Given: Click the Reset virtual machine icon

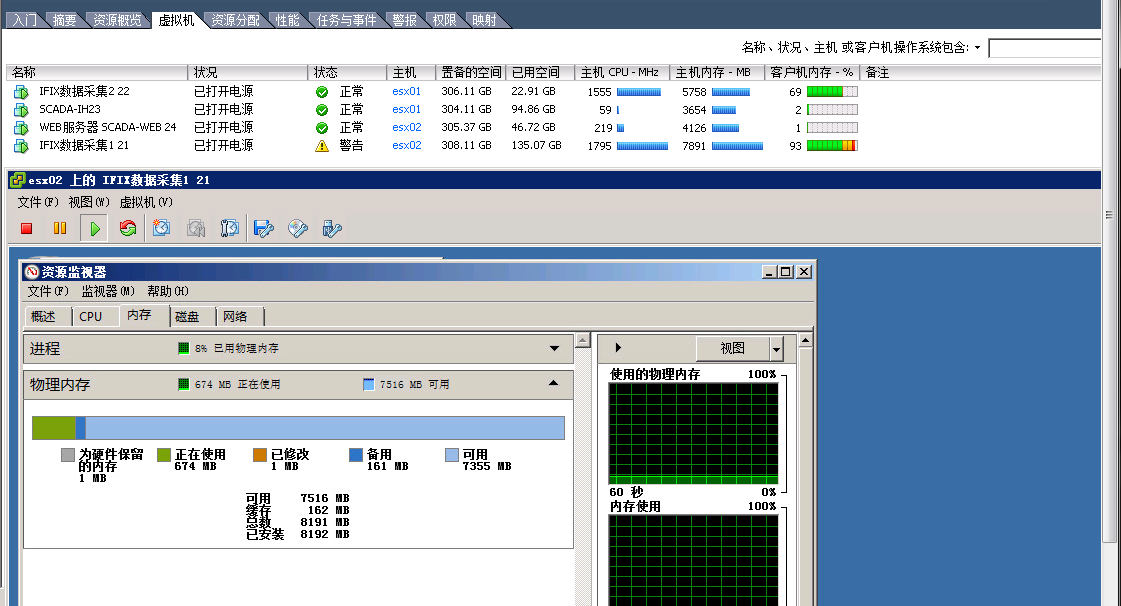Looking at the screenshot, I should 128,229.
